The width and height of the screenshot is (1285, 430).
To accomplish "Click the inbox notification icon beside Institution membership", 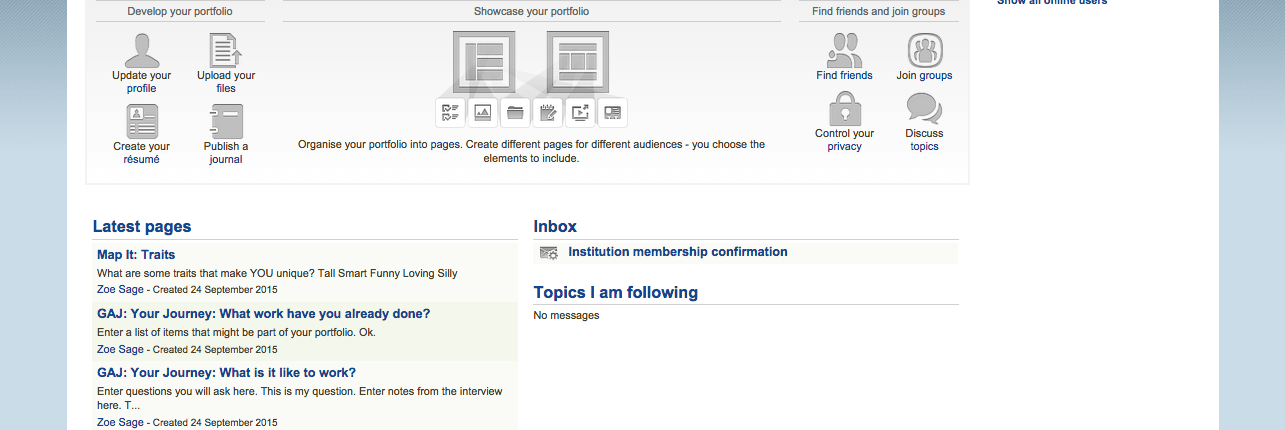I will (x=549, y=253).
